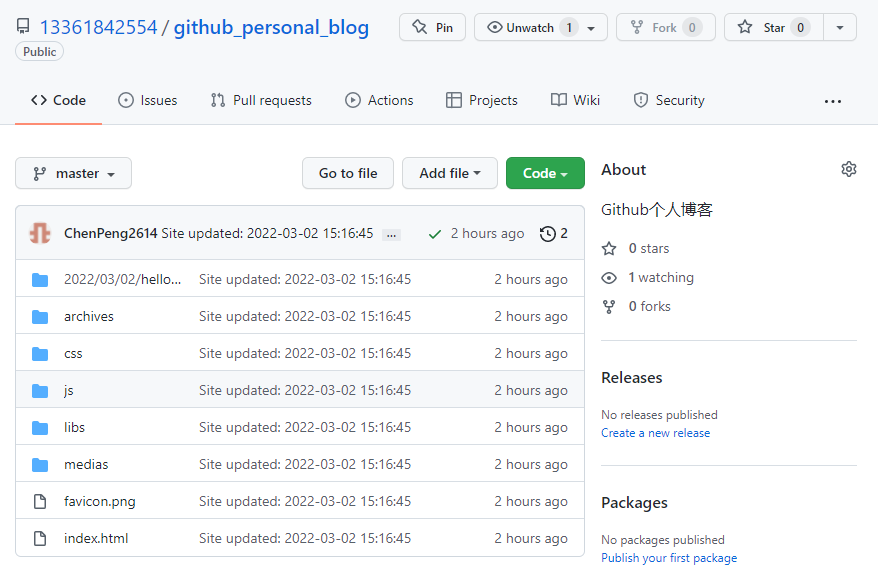Open the medias folder

[x=86, y=464]
